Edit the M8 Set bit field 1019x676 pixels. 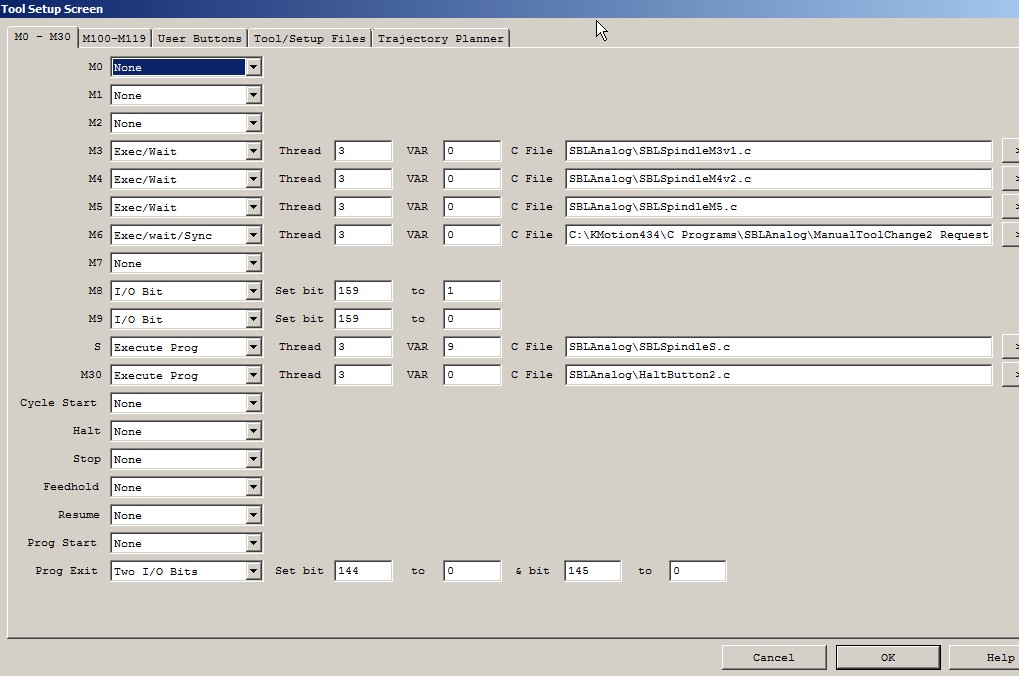pos(363,291)
